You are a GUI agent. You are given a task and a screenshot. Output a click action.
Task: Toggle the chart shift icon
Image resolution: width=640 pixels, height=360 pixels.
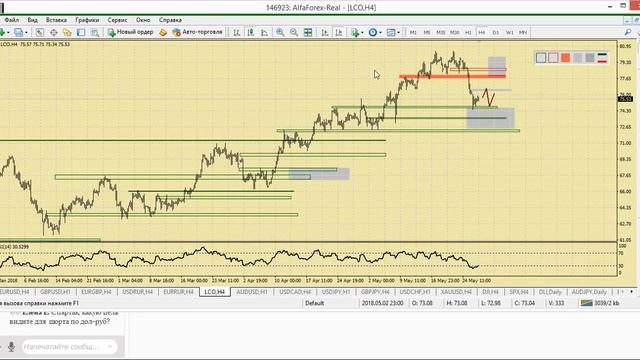[339, 32]
